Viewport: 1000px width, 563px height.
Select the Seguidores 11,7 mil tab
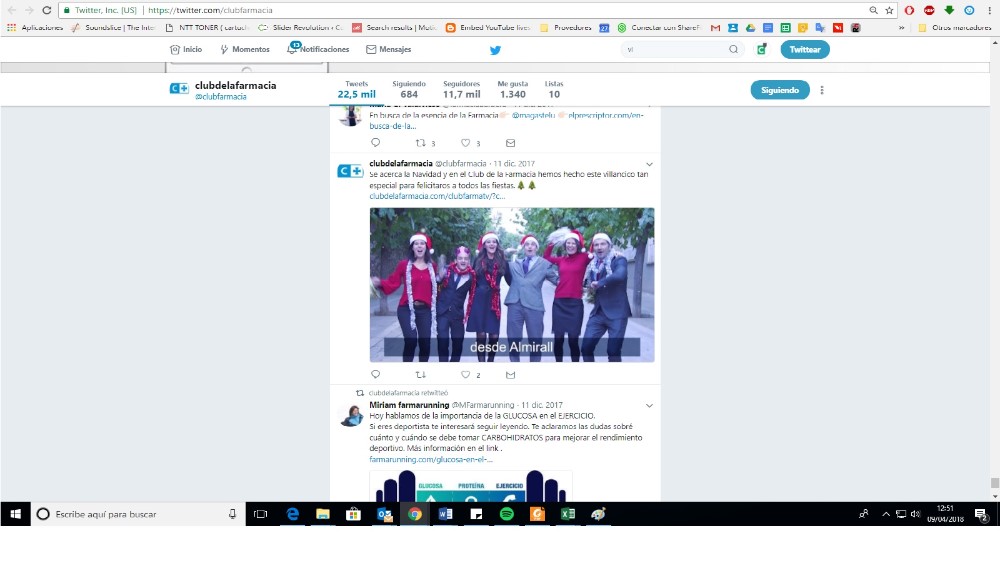point(462,90)
